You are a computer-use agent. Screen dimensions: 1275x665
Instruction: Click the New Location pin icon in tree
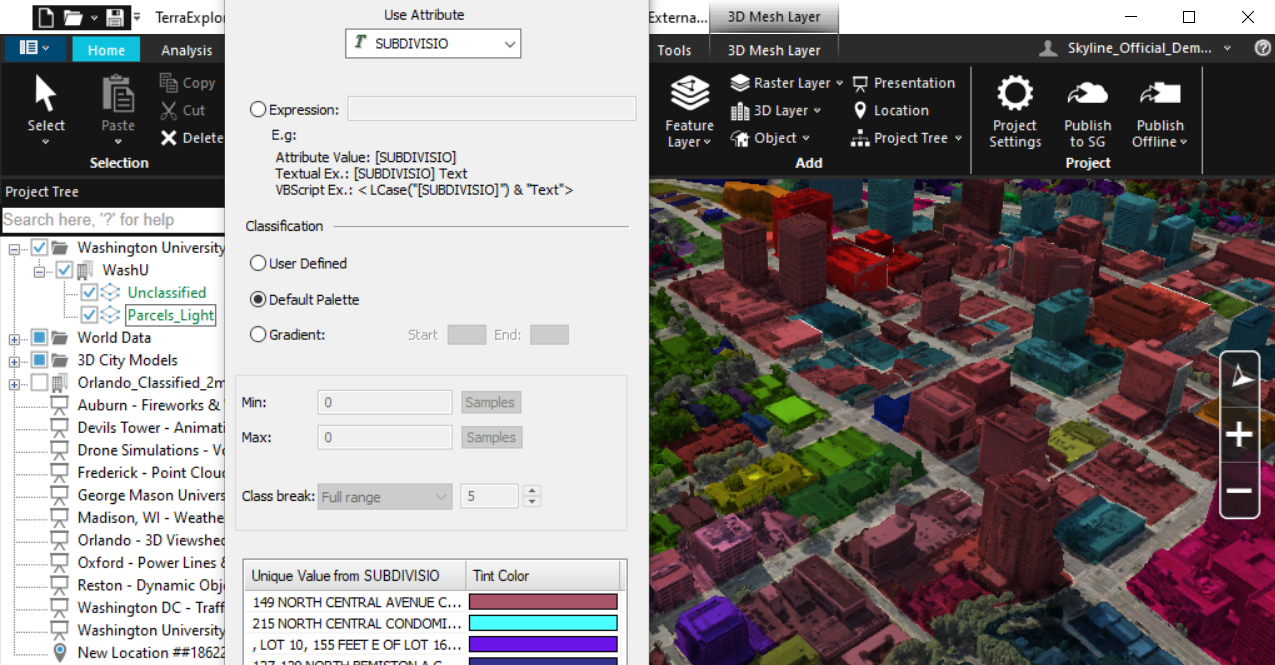(x=59, y=652)
